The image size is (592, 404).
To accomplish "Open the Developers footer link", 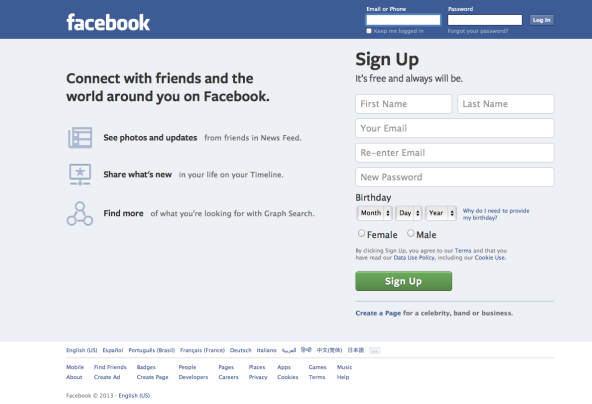I will coord(193,377).
